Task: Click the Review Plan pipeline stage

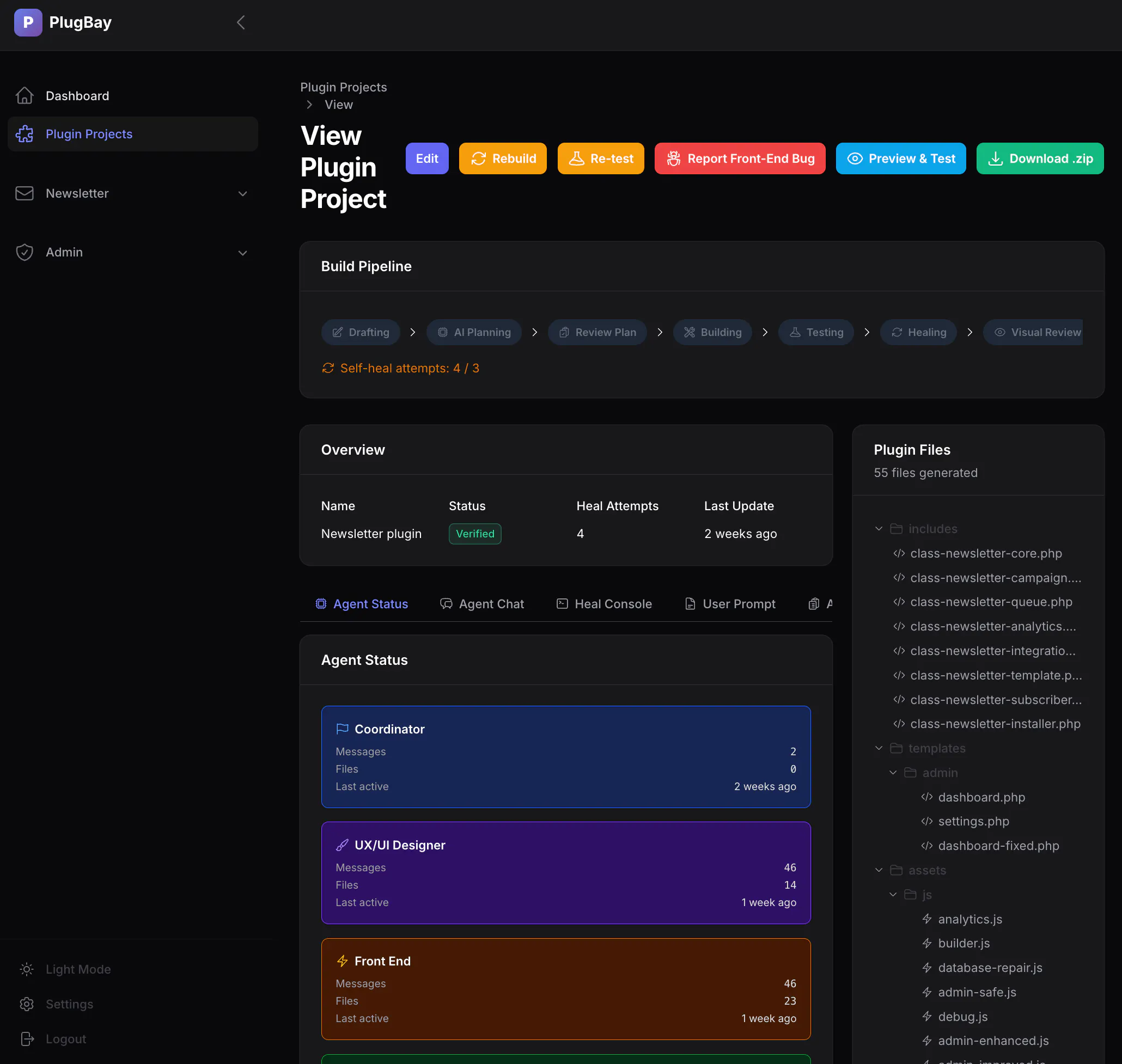Action: pos(597,332)
